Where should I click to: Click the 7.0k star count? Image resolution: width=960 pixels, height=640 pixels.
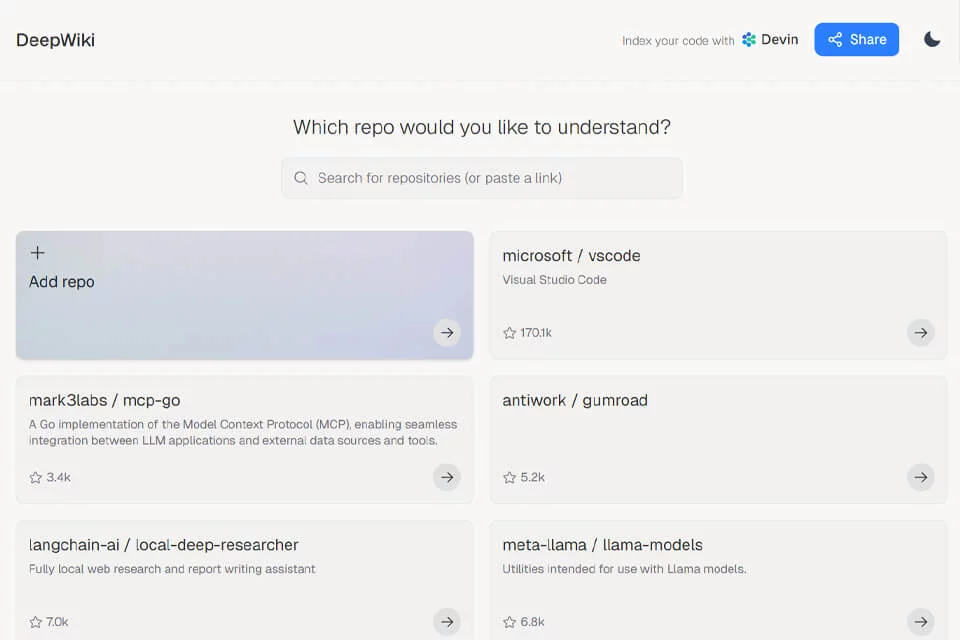[x=57, y=622]
